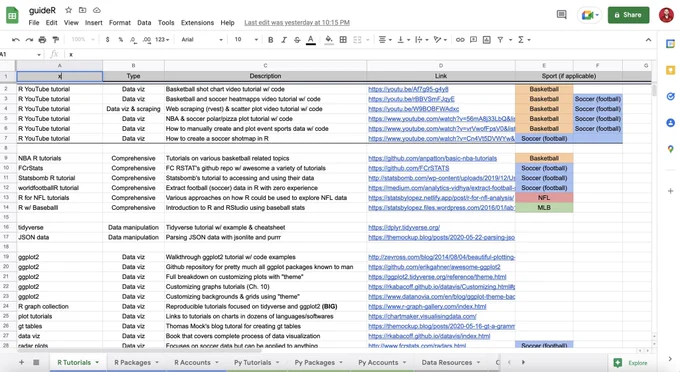680x372 pixels.
Task: Click the Create a filter icon
Action: [x=500, y=40]
